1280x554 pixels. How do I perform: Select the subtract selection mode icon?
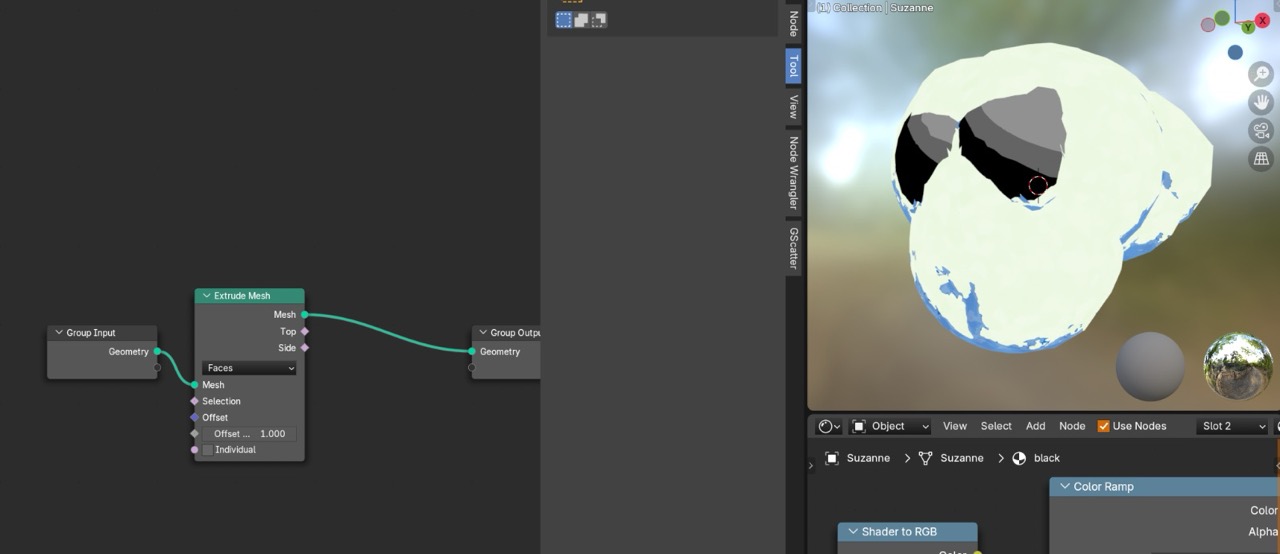point(598,19)
